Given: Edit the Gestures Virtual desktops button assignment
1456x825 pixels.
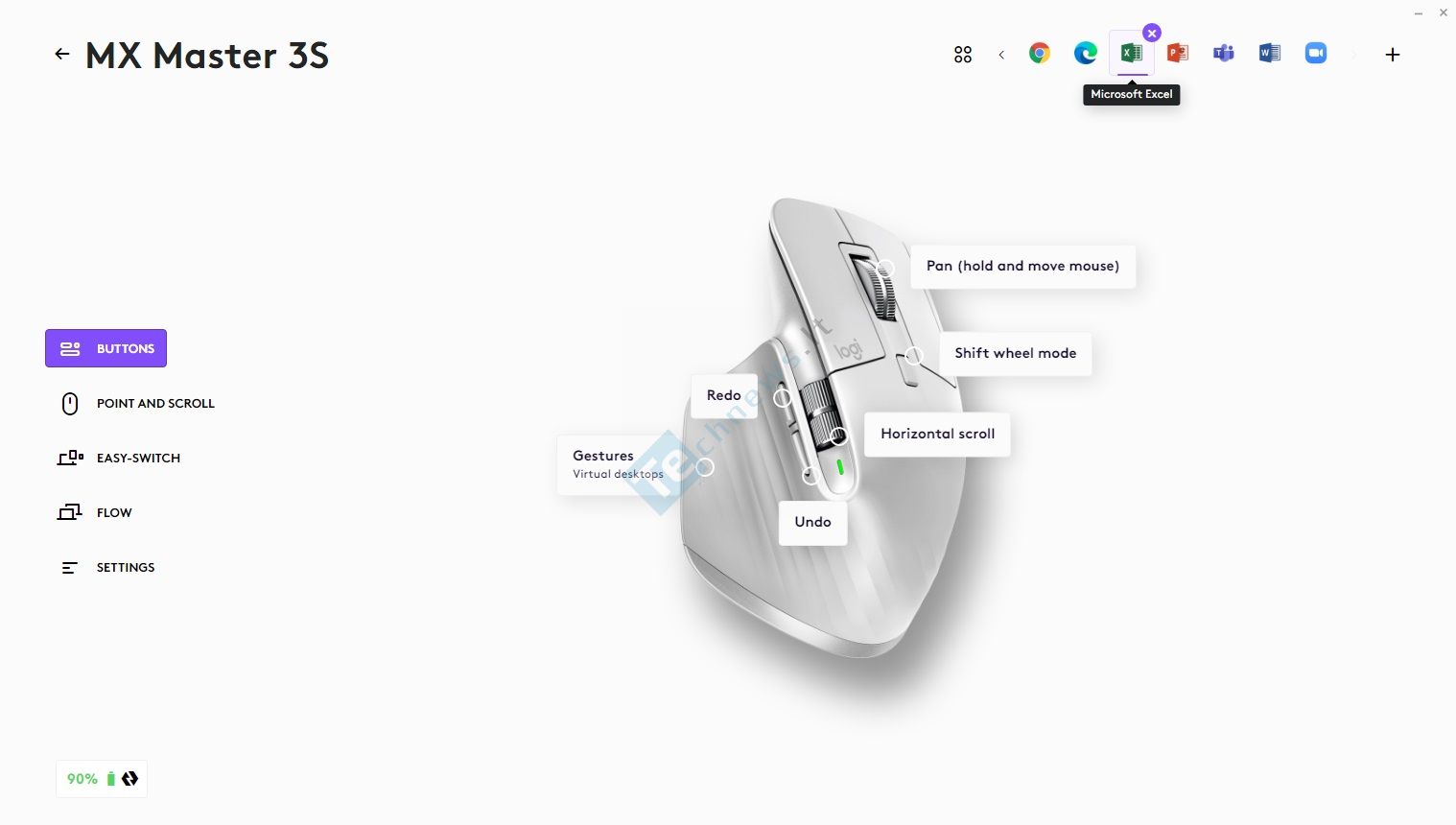Looking at the screenshot, I should click(618, 464).
